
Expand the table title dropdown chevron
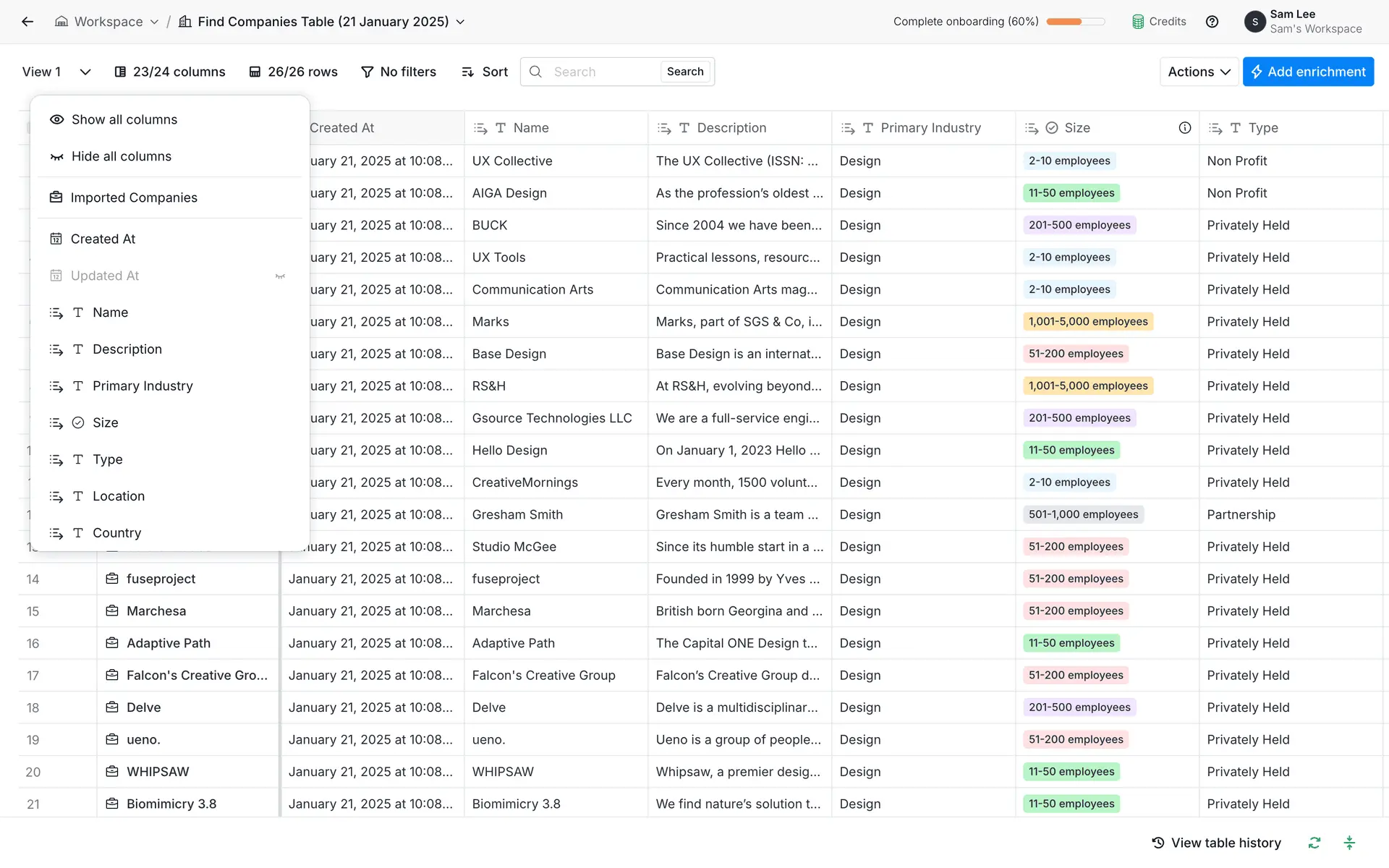[x=460, y=22]
